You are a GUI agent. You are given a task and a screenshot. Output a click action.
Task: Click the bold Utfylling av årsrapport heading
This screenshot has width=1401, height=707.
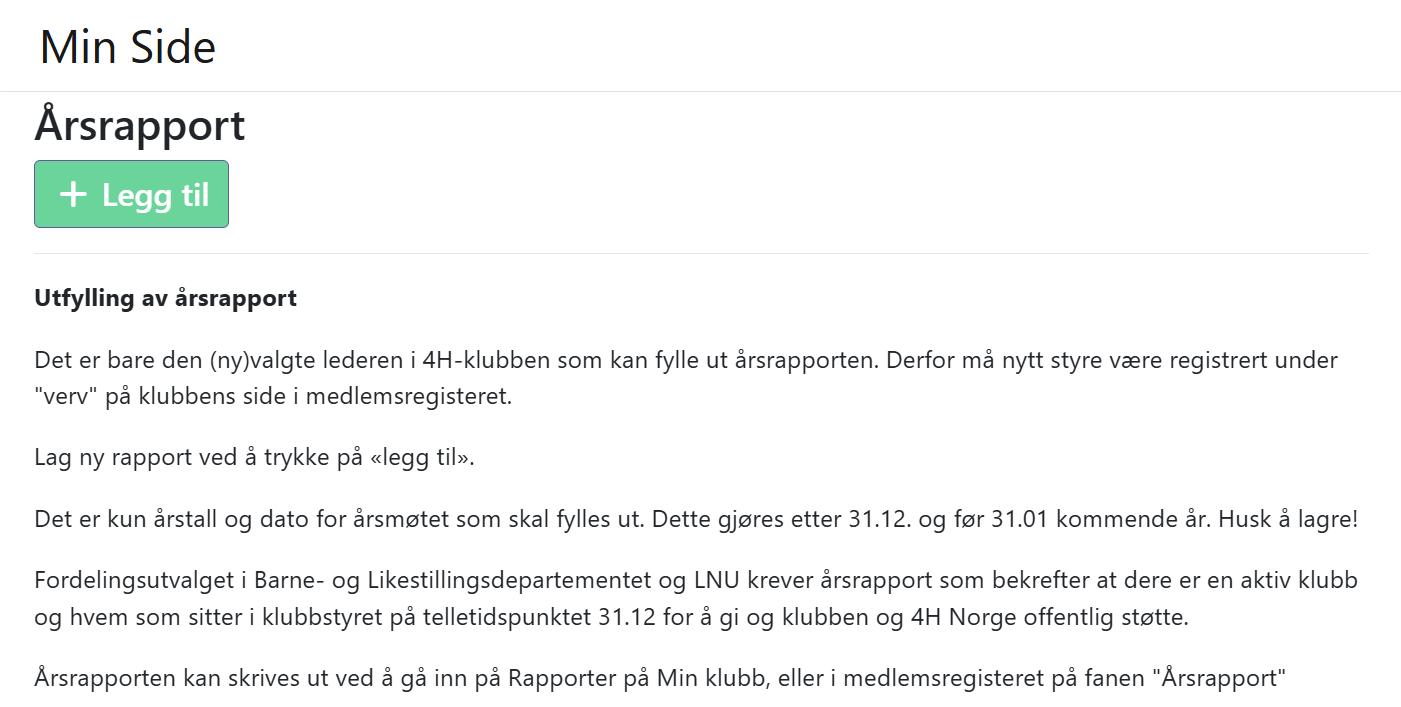coord(165,298)
